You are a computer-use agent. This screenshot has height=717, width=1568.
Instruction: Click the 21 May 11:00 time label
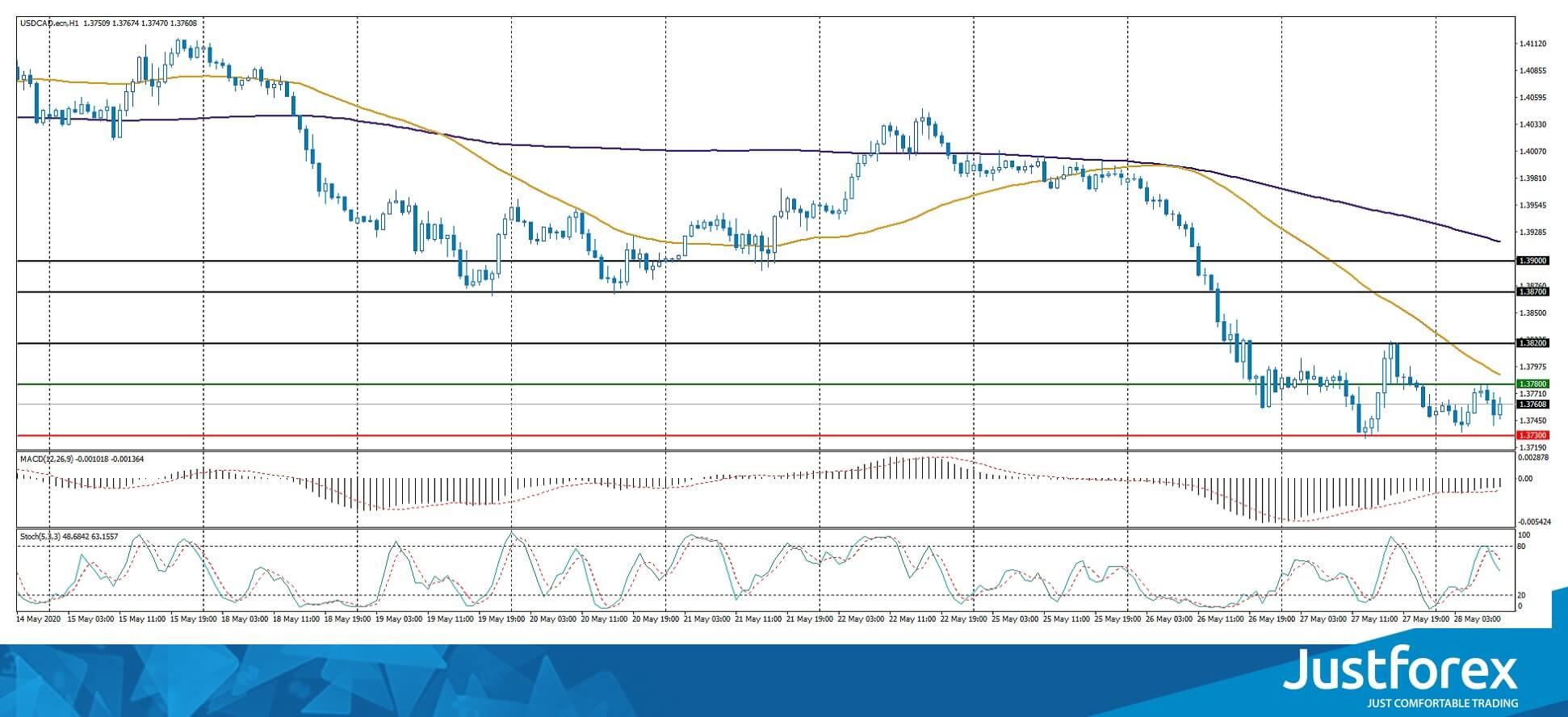758,619
